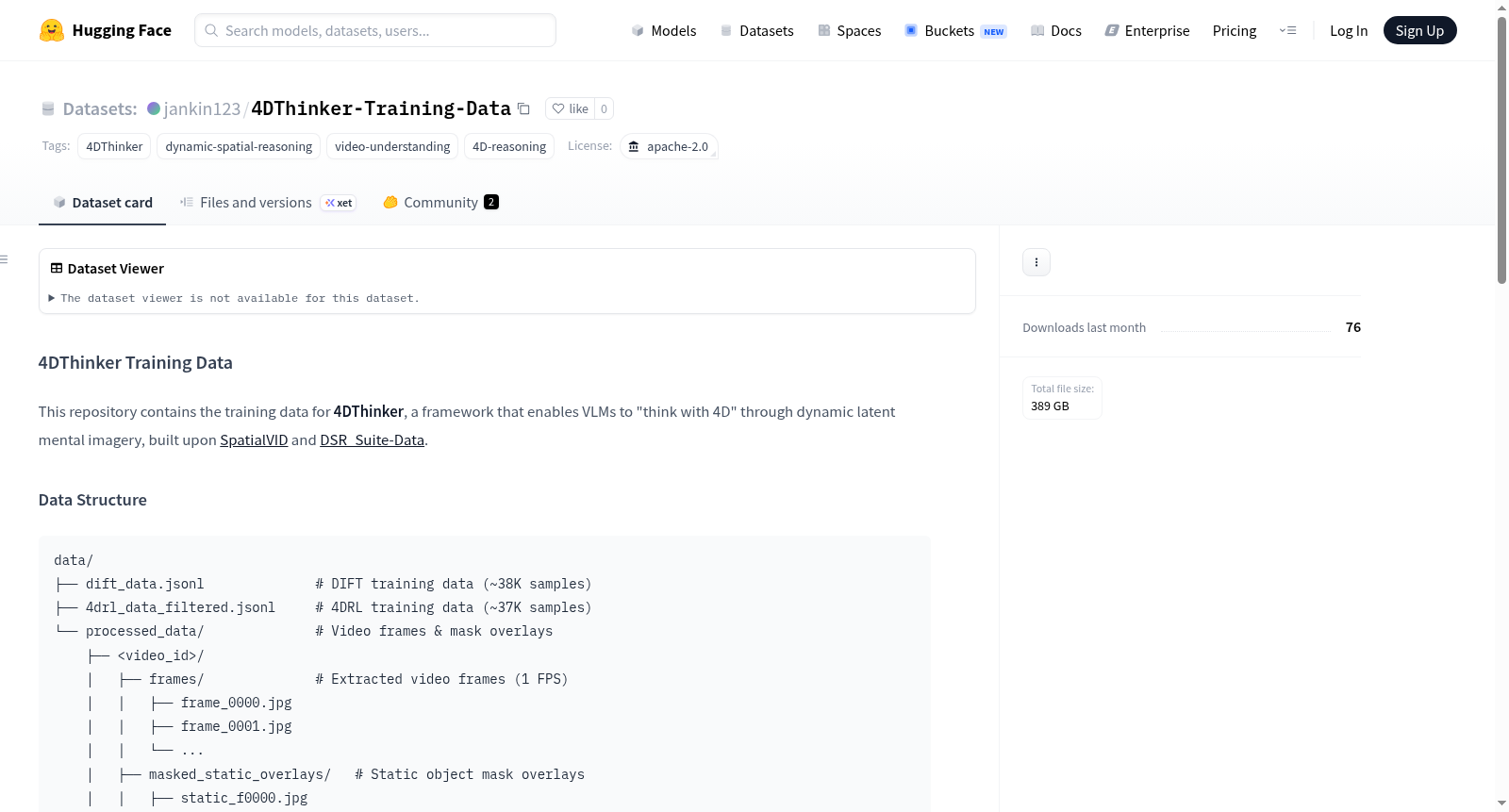1509x812 pixels.
Task: Expand the dataset viewer unavailable message
Action: click(234, 298)
